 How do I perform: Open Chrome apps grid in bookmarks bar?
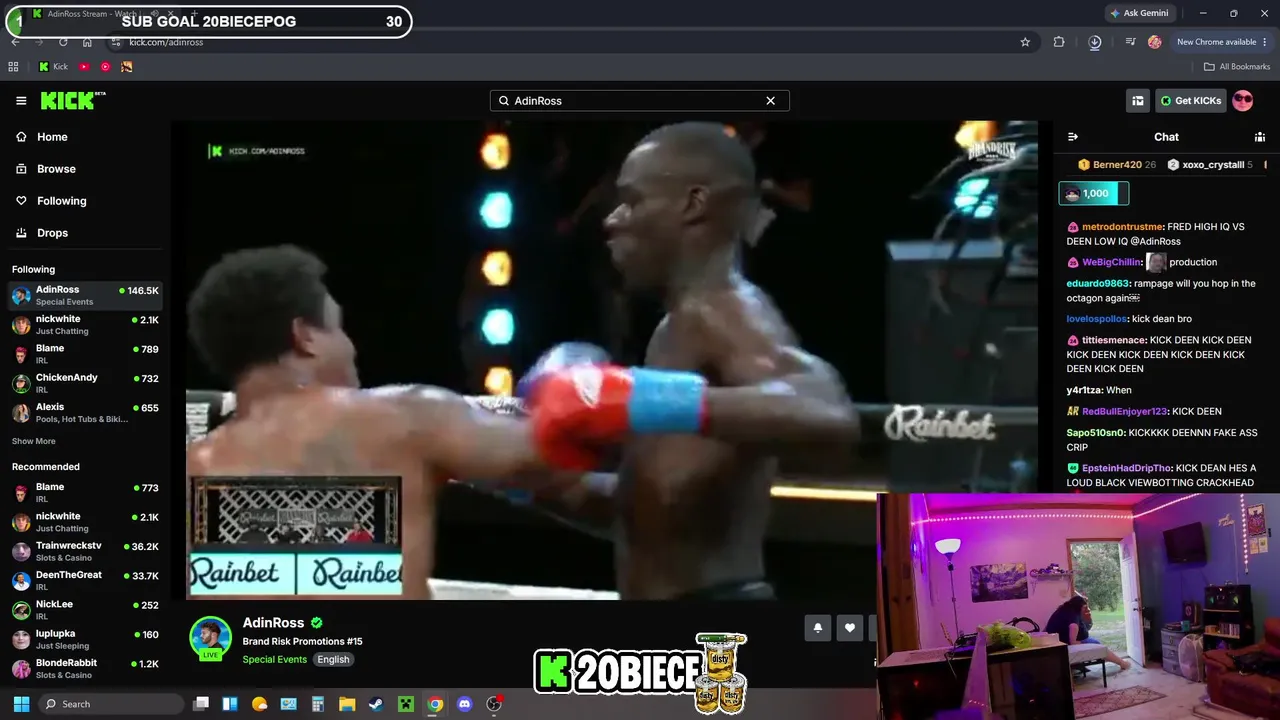pos(13,67)
